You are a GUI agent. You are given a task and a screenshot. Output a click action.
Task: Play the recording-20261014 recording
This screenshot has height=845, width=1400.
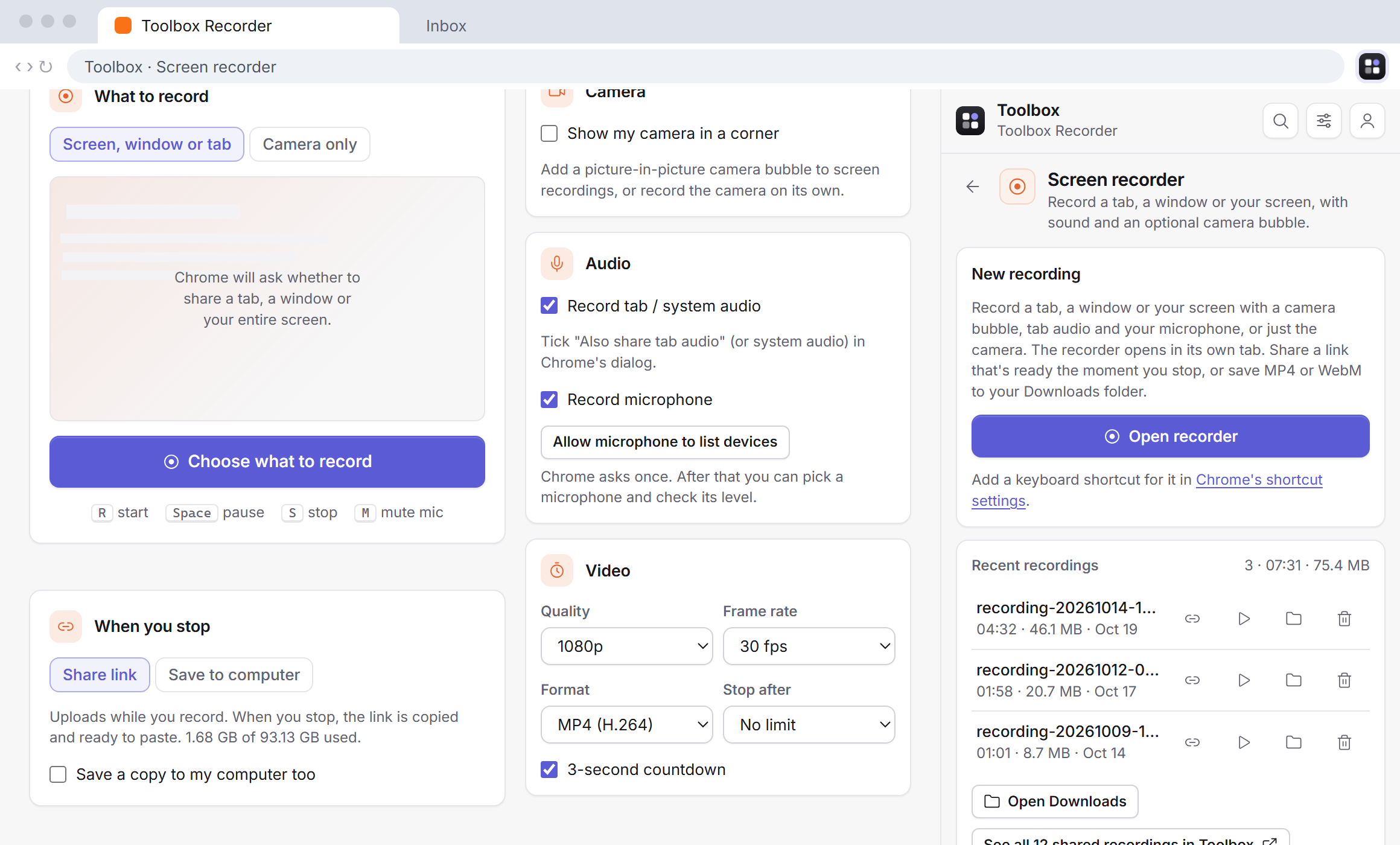pyautogui.click(x=1244, y=619)
